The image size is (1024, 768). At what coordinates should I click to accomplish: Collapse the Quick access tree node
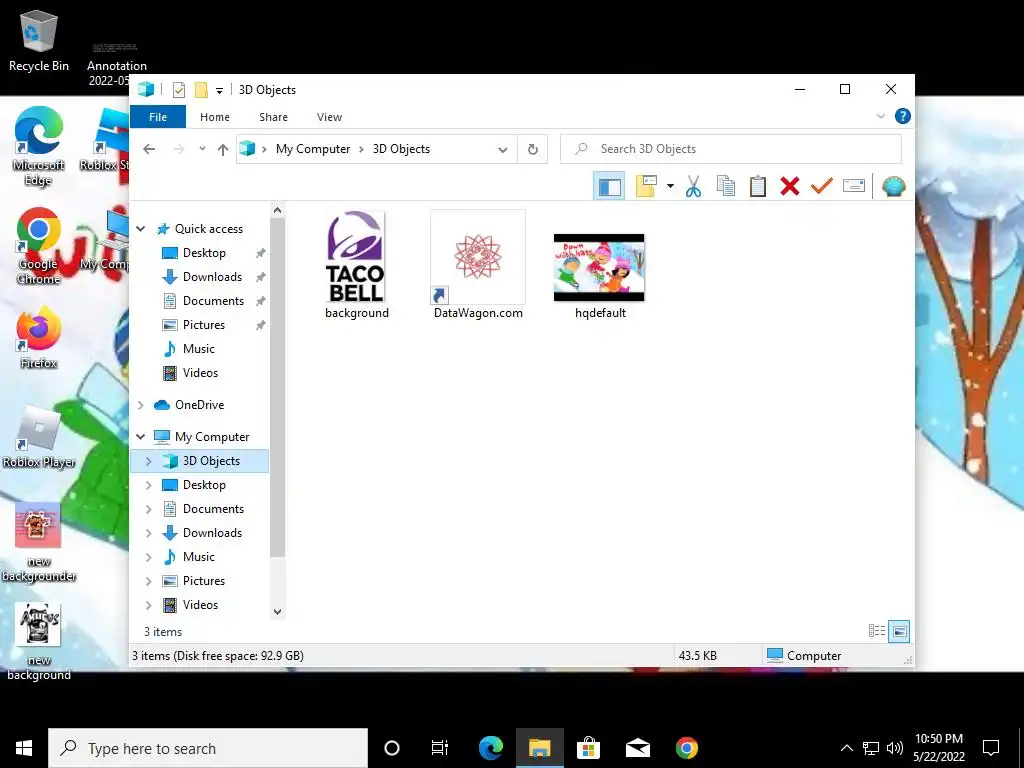click(140, 229)
